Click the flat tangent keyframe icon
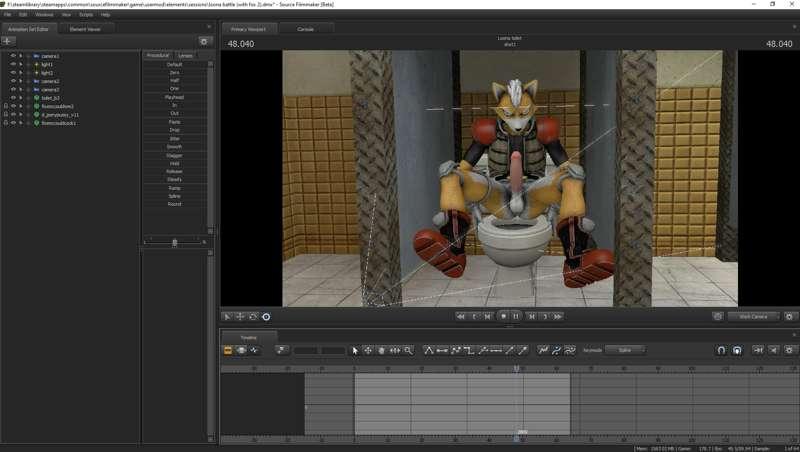 pyautogui.click(x=442, y=350)
